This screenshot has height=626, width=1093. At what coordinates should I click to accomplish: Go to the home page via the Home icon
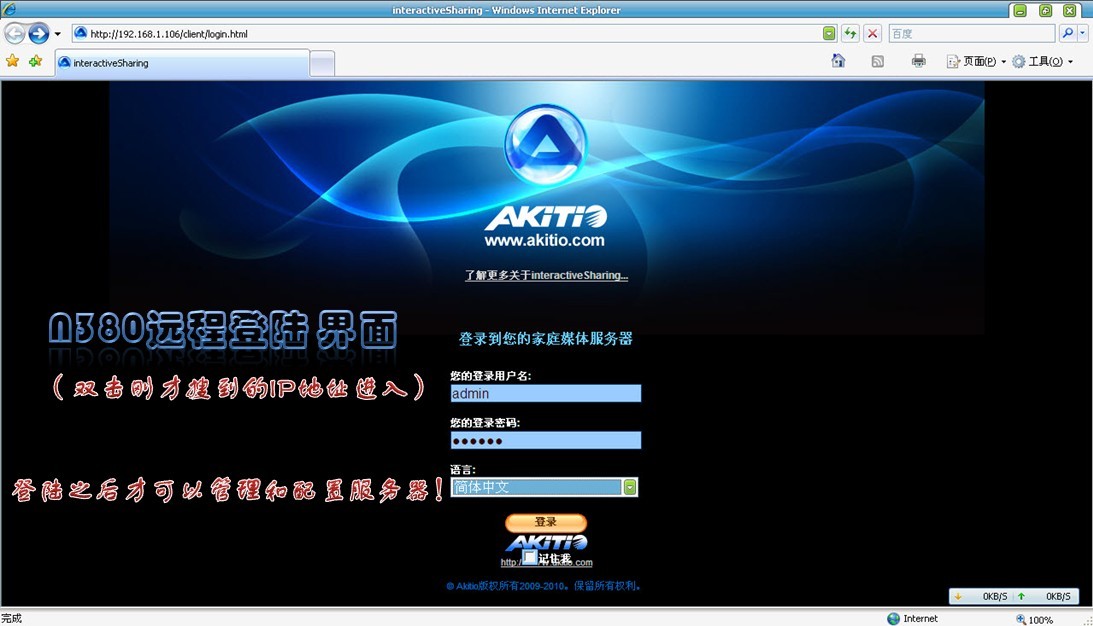coord(839,61)
